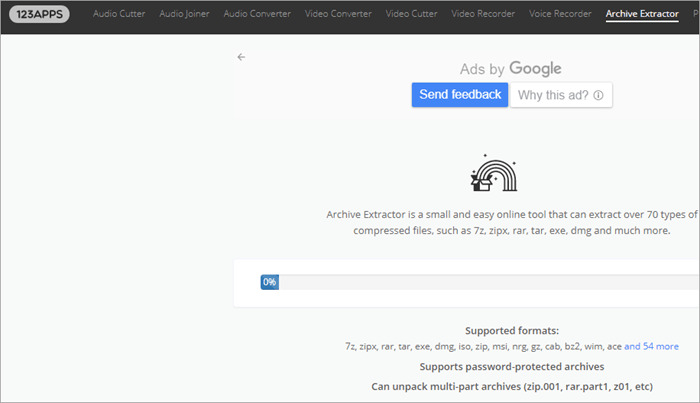
Task: Click the Ads by Google label
Action: pyautogui.click(x=510, y=68)
